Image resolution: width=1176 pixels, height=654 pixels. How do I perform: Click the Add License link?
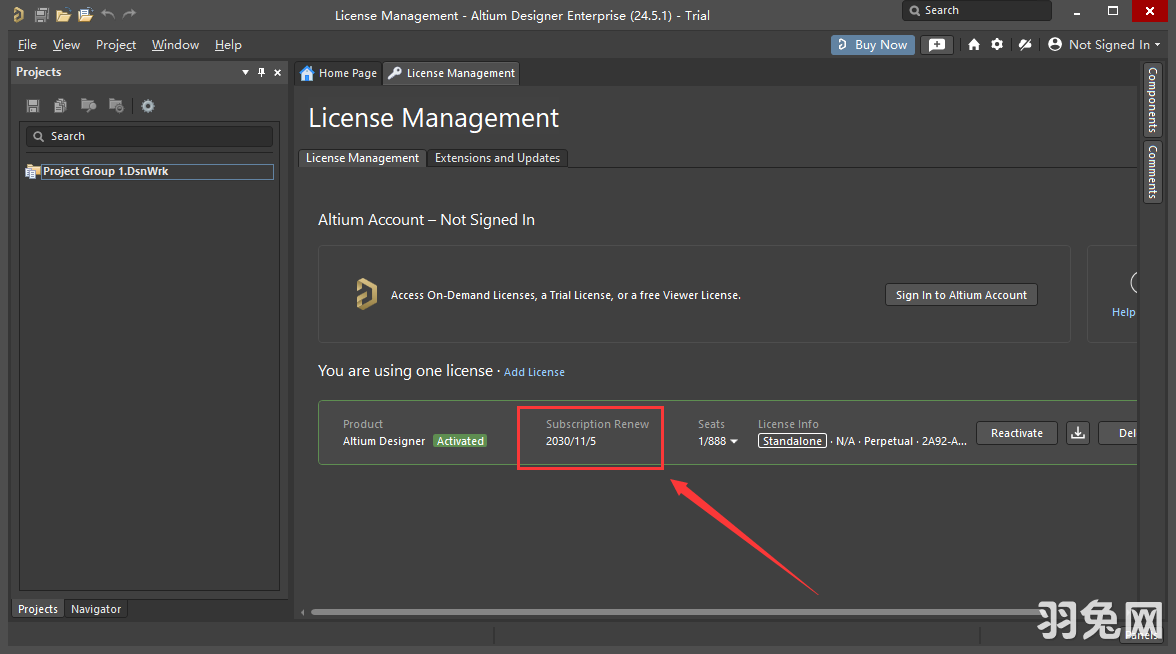[534, 372]
